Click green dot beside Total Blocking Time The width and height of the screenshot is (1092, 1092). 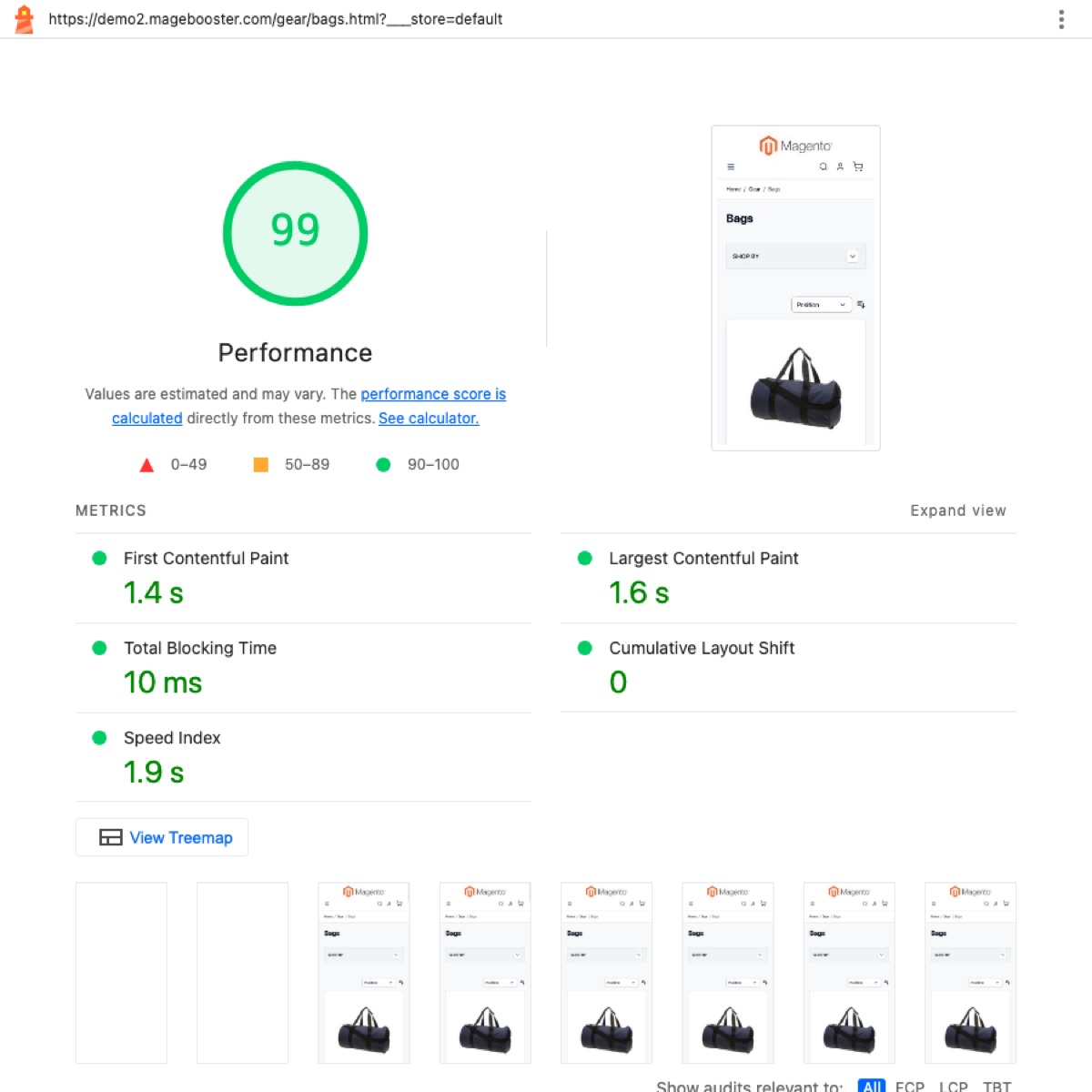[x=100, y=648]
